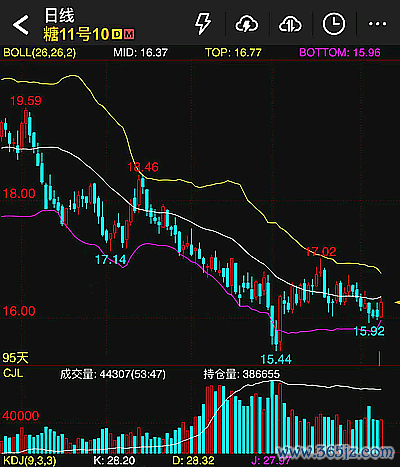Tap the yellow D badge
Screen dimensions: 400x467
(117, 34)
